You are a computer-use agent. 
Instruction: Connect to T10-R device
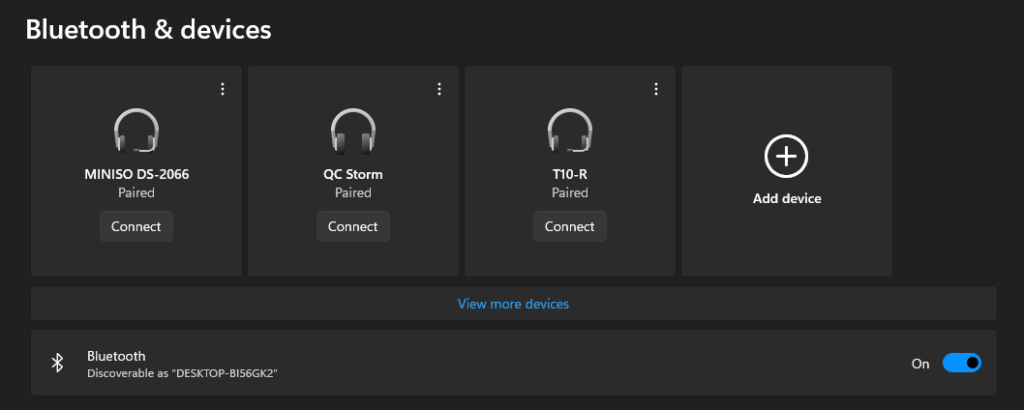coord(570,226)
